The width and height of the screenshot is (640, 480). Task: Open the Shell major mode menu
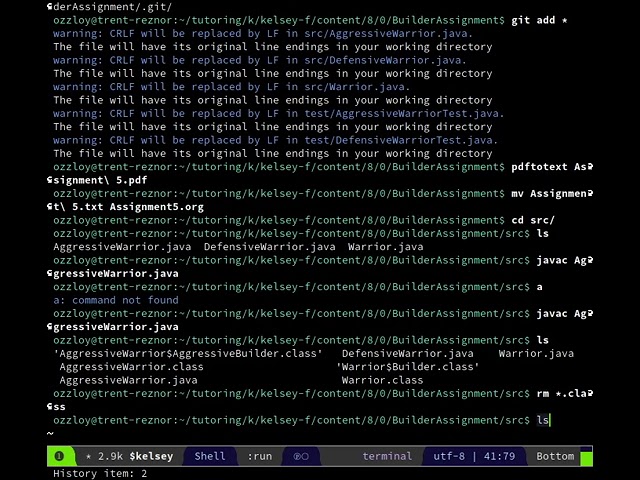coord(209,456)
